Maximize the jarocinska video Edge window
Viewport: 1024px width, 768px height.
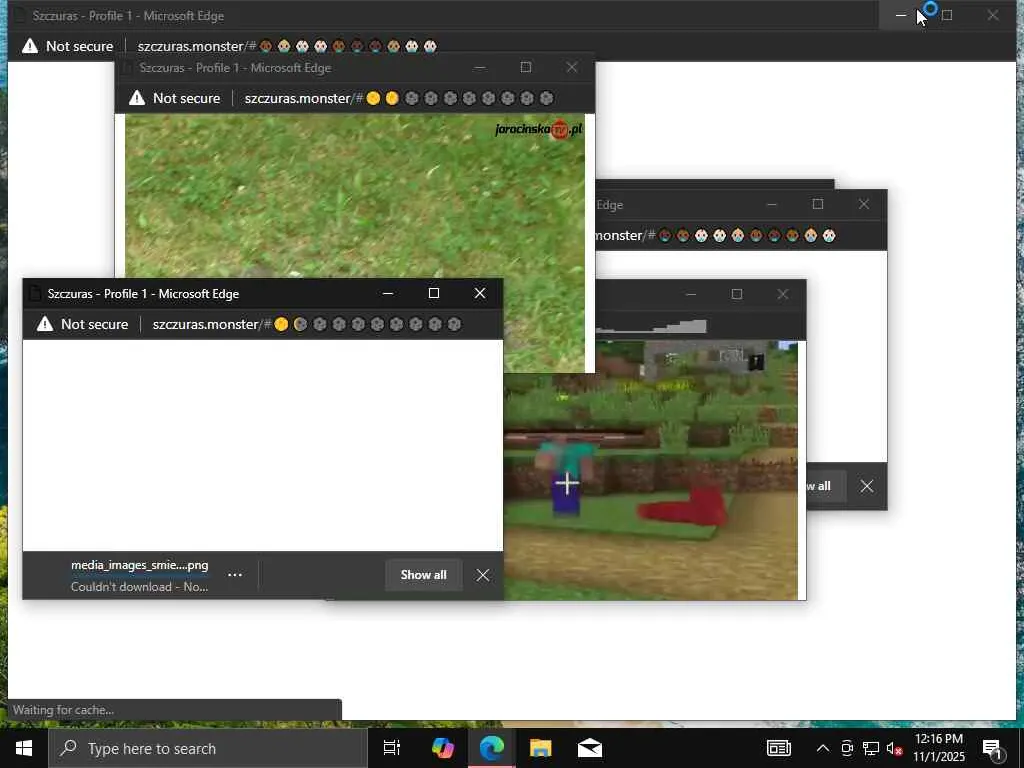(526, 68)
